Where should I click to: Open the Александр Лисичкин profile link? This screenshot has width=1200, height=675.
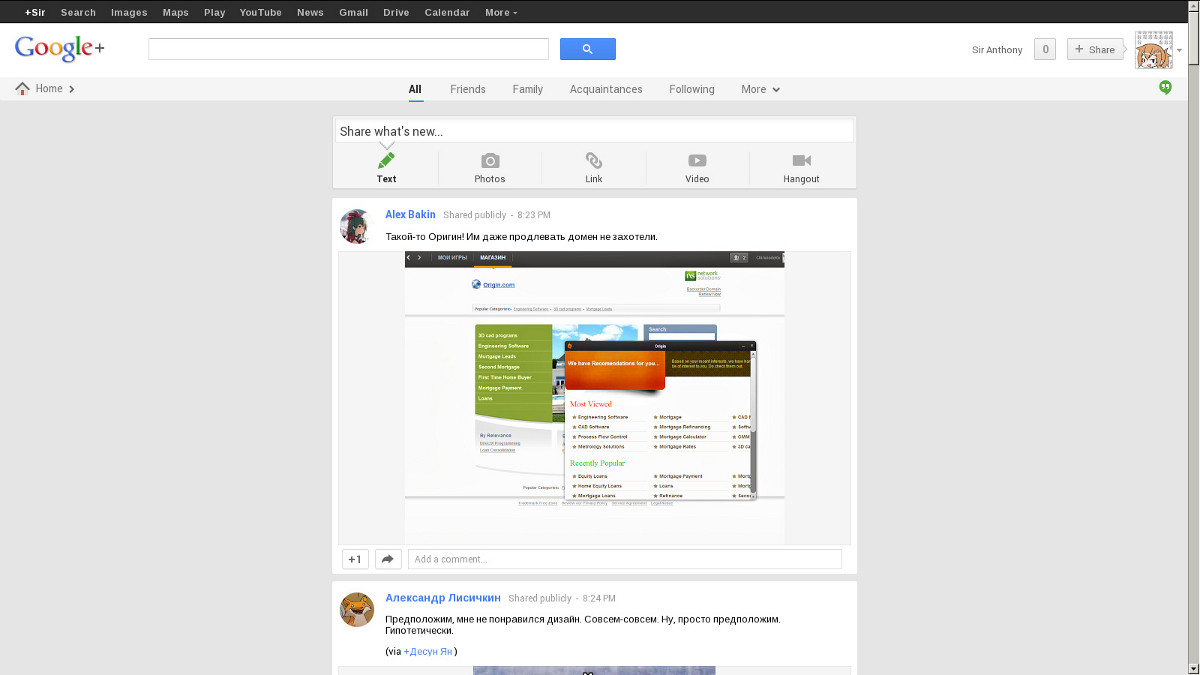443,598
